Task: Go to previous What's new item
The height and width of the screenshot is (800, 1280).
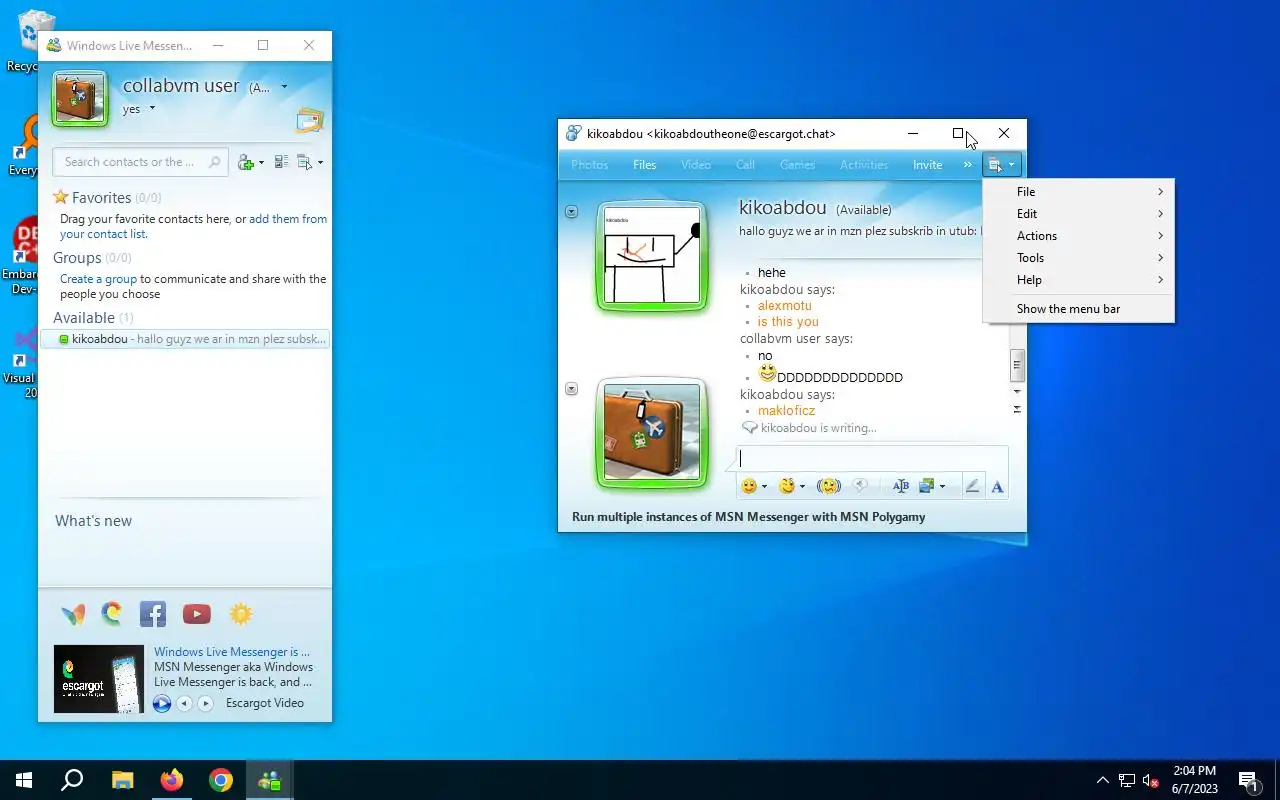Action: pyautogui.click(x=184, y=703)
